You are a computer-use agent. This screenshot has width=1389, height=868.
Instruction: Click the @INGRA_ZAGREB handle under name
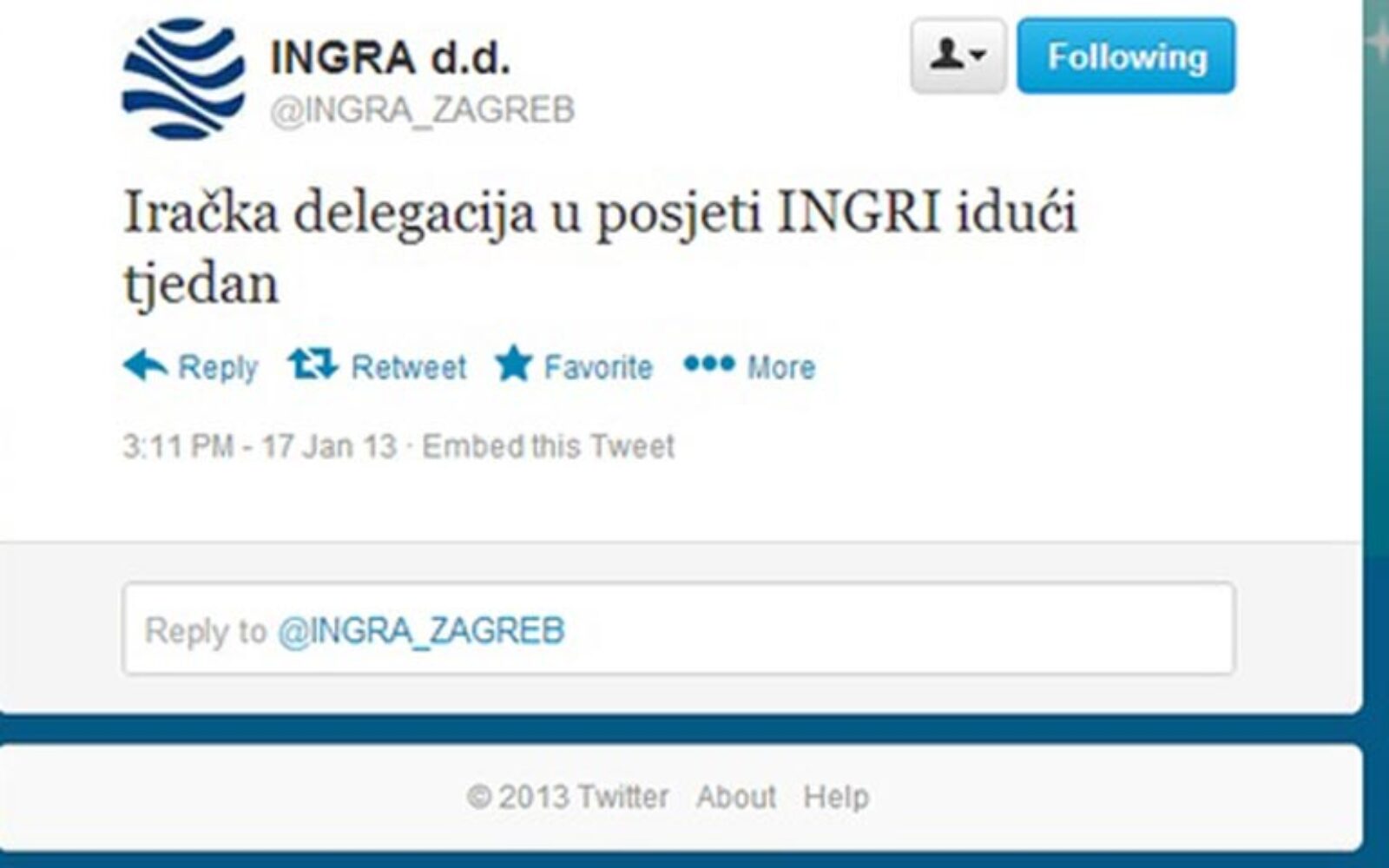423,110
